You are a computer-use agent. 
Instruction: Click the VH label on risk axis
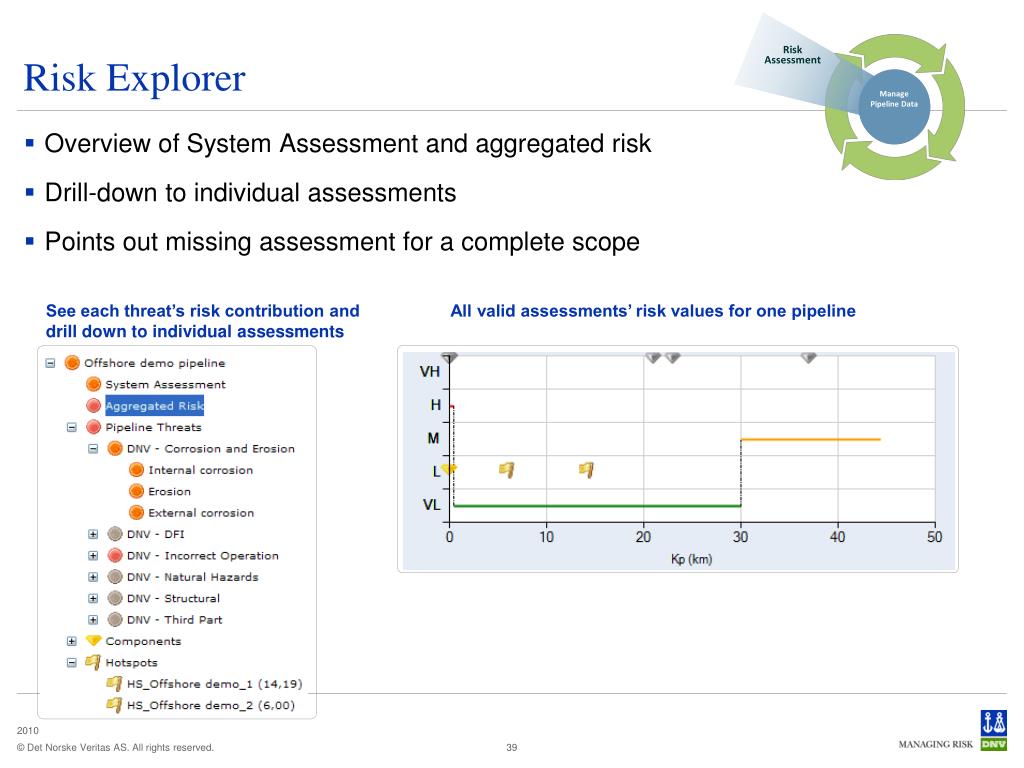[x=430, y=372]
